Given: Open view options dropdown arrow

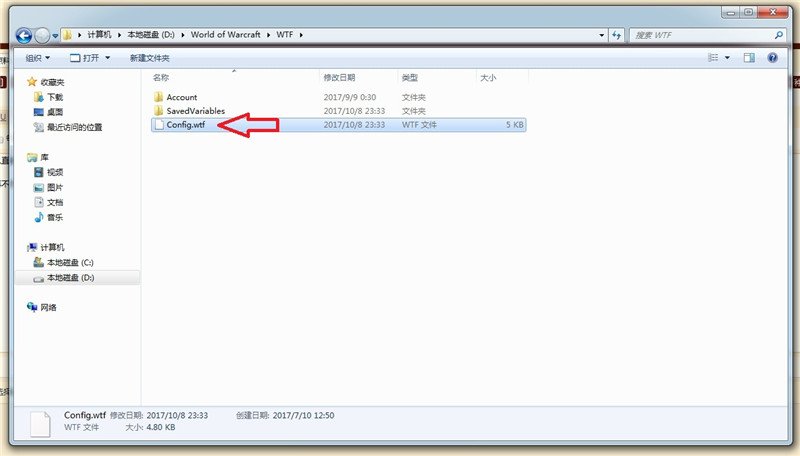Looking at the screenshot, I should click(x=727, y=58).
